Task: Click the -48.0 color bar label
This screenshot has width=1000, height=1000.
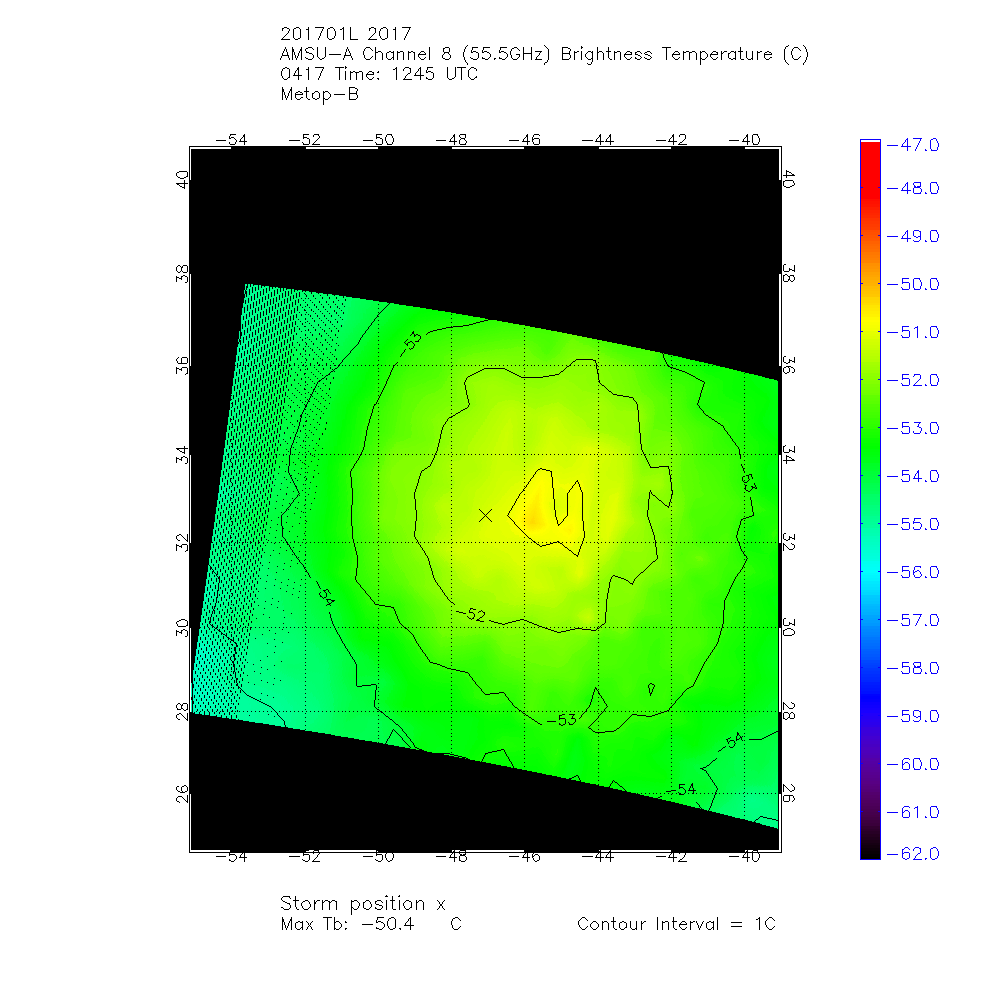Action: [x=913, y=188]
